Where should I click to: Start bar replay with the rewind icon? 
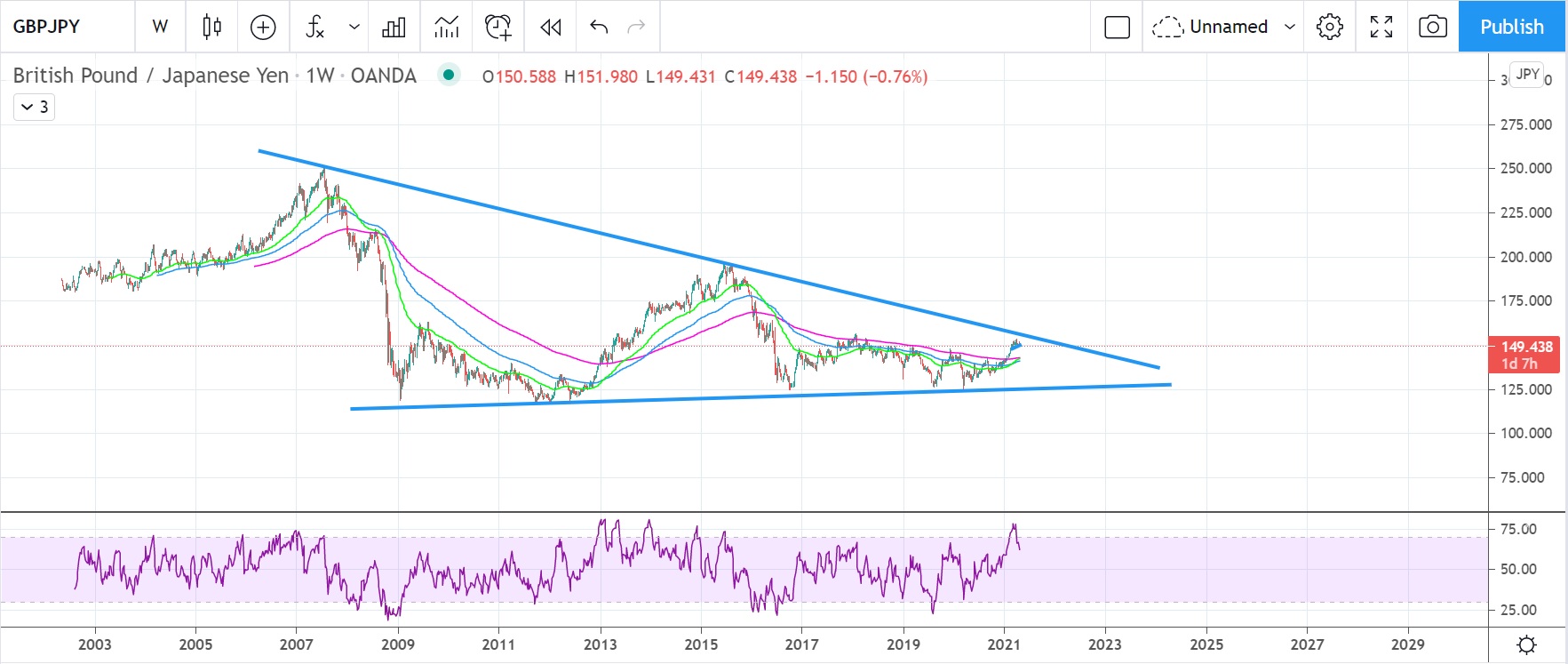coord(551,27)
